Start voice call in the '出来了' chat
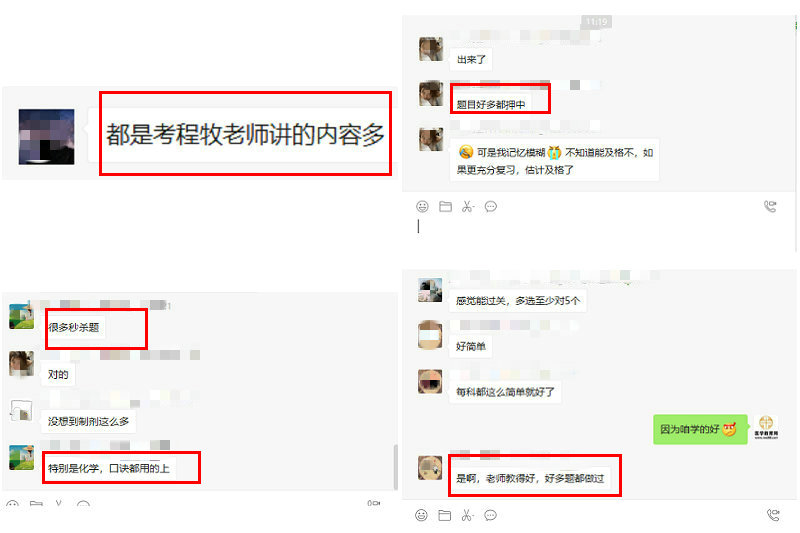The height and width of the screenshot is (533, 800). 770,206
